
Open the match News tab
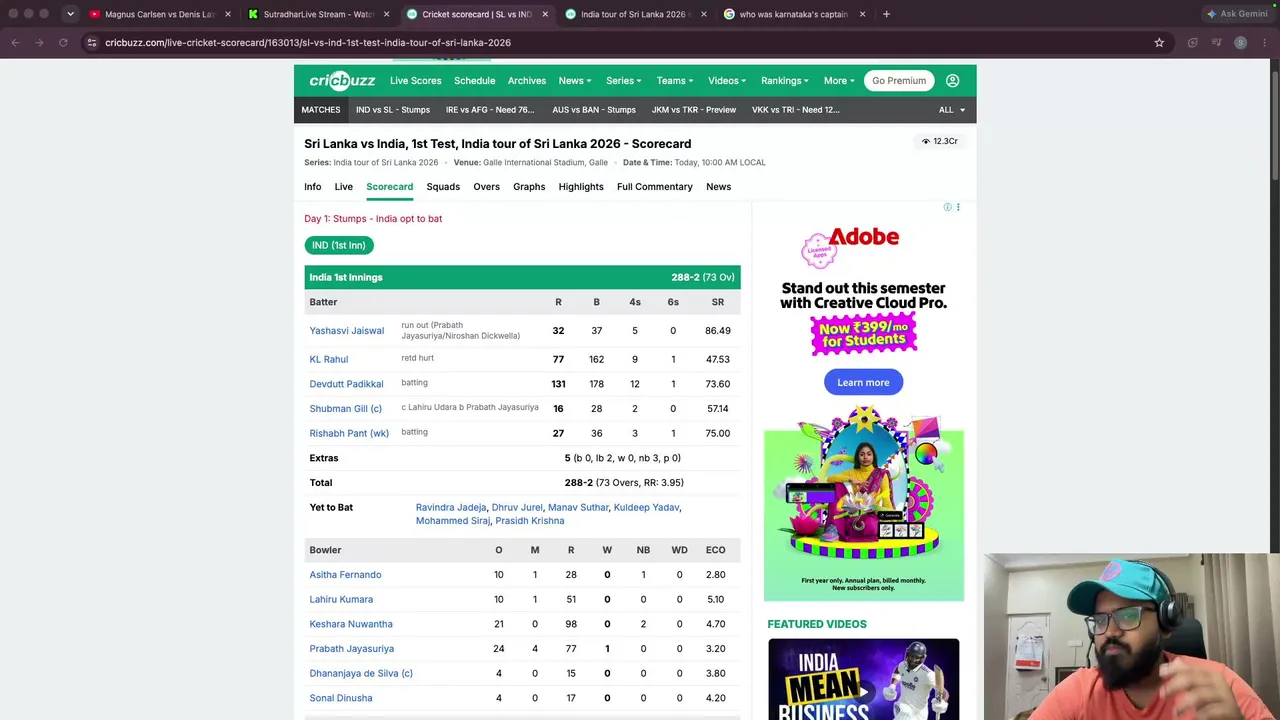pos(718,187)
